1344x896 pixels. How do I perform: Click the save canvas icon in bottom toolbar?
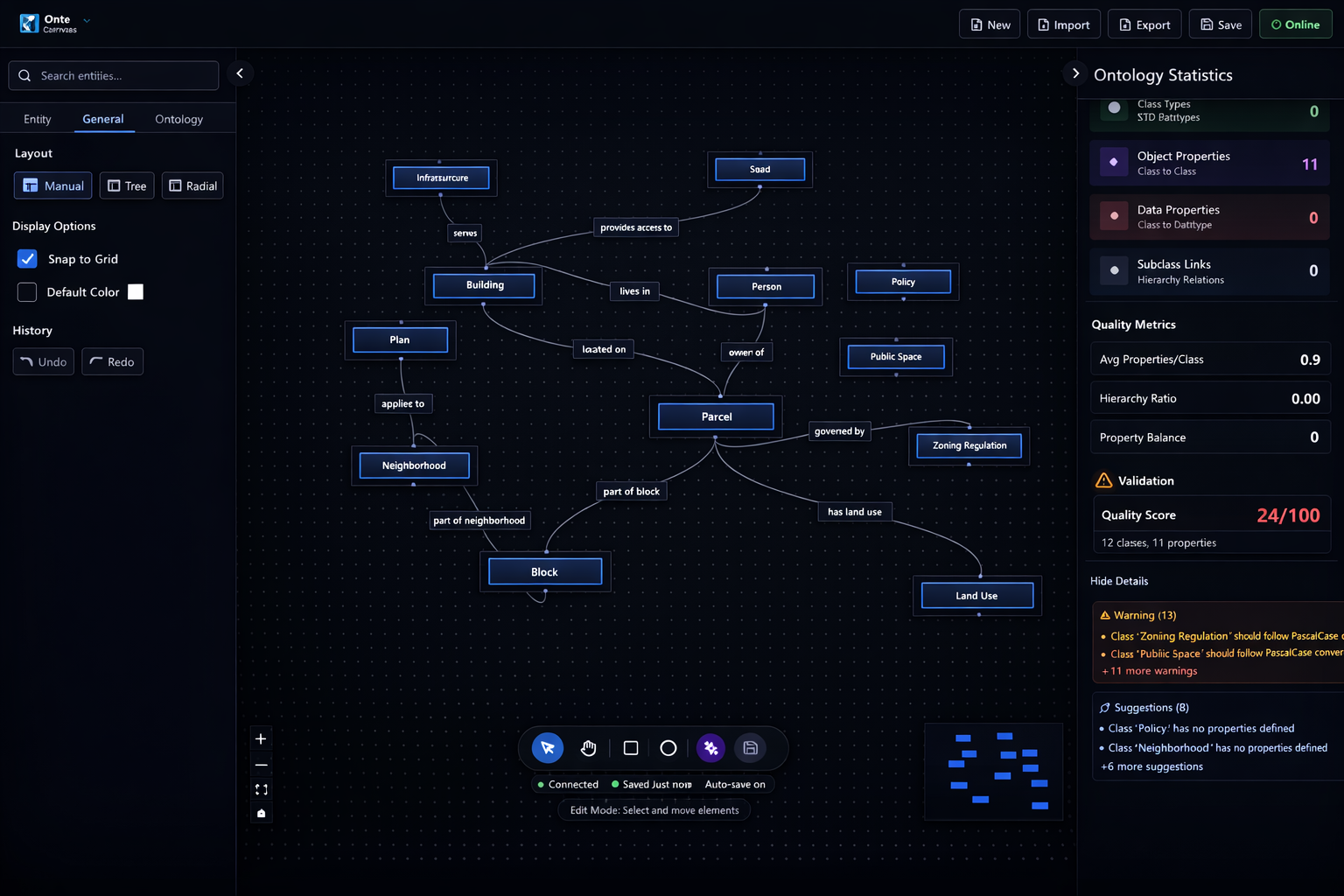point(750,748)
